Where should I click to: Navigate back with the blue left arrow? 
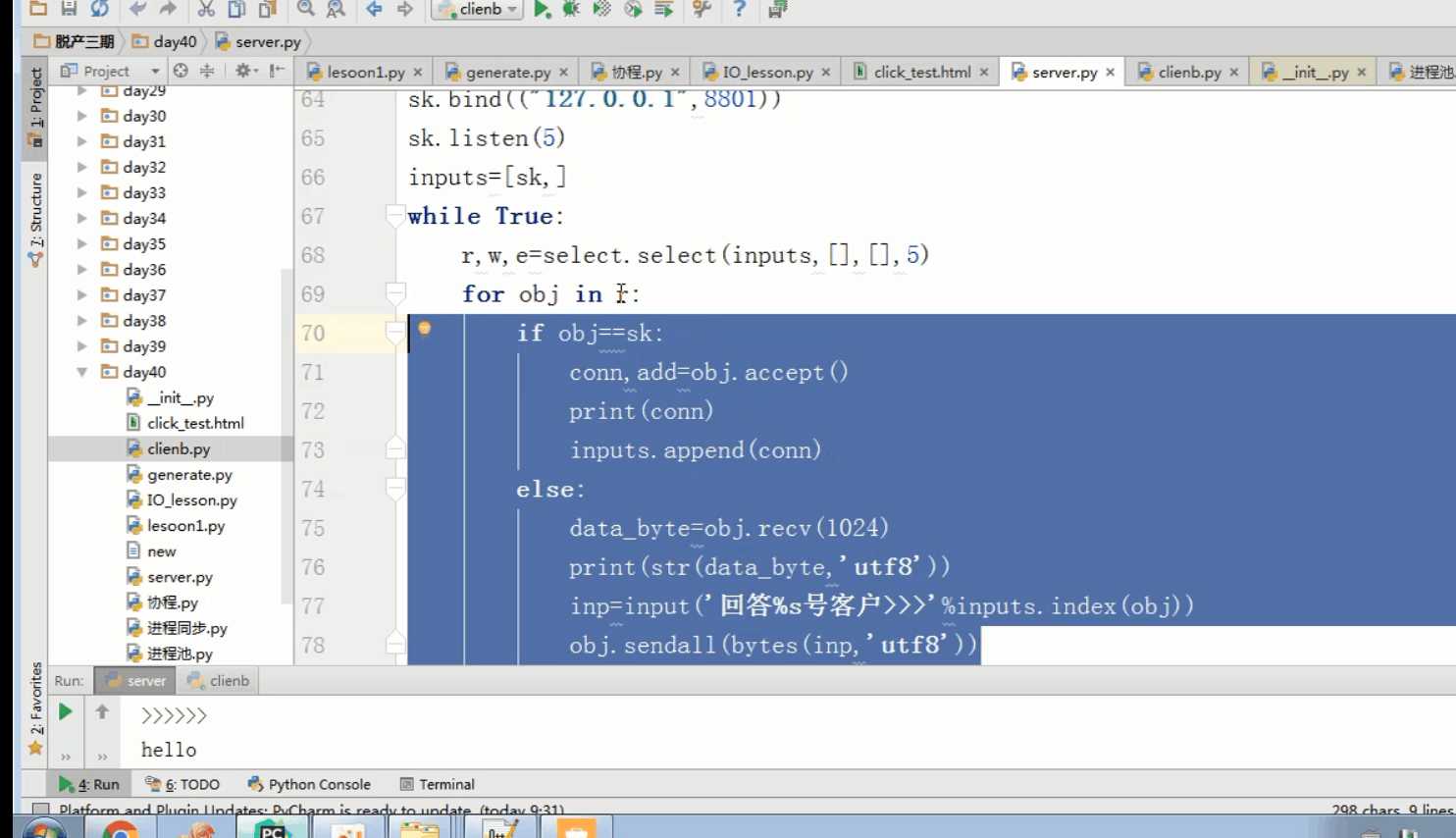[374, 9]
